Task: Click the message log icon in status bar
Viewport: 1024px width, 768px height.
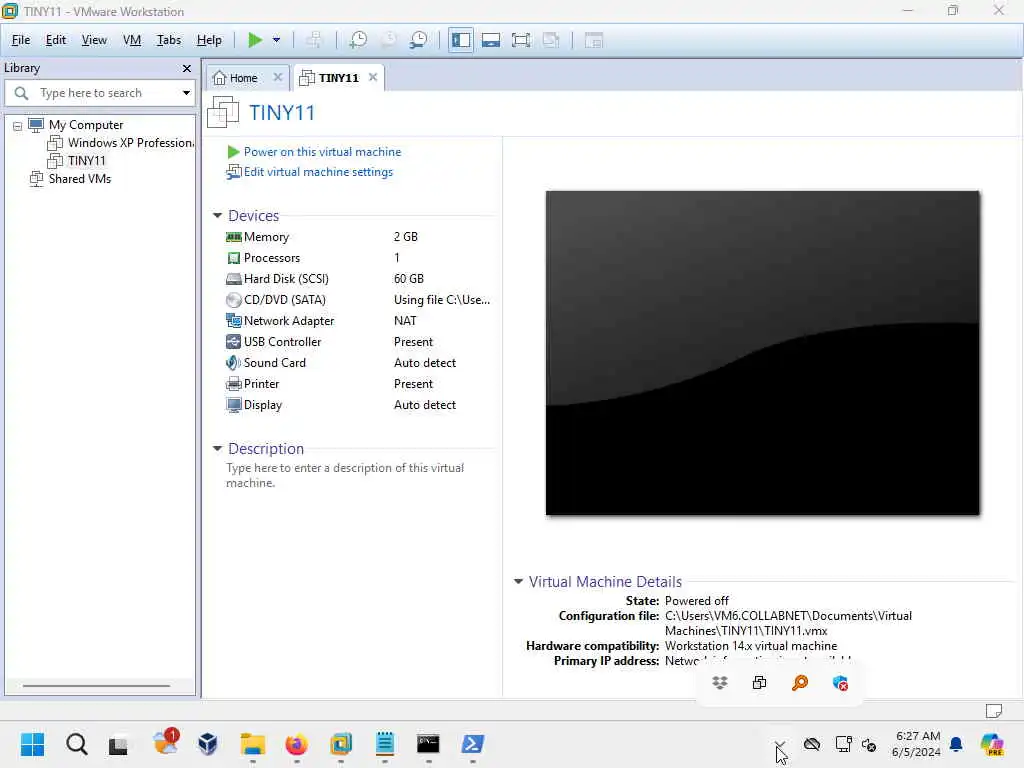Action: [x=994, y=710]
